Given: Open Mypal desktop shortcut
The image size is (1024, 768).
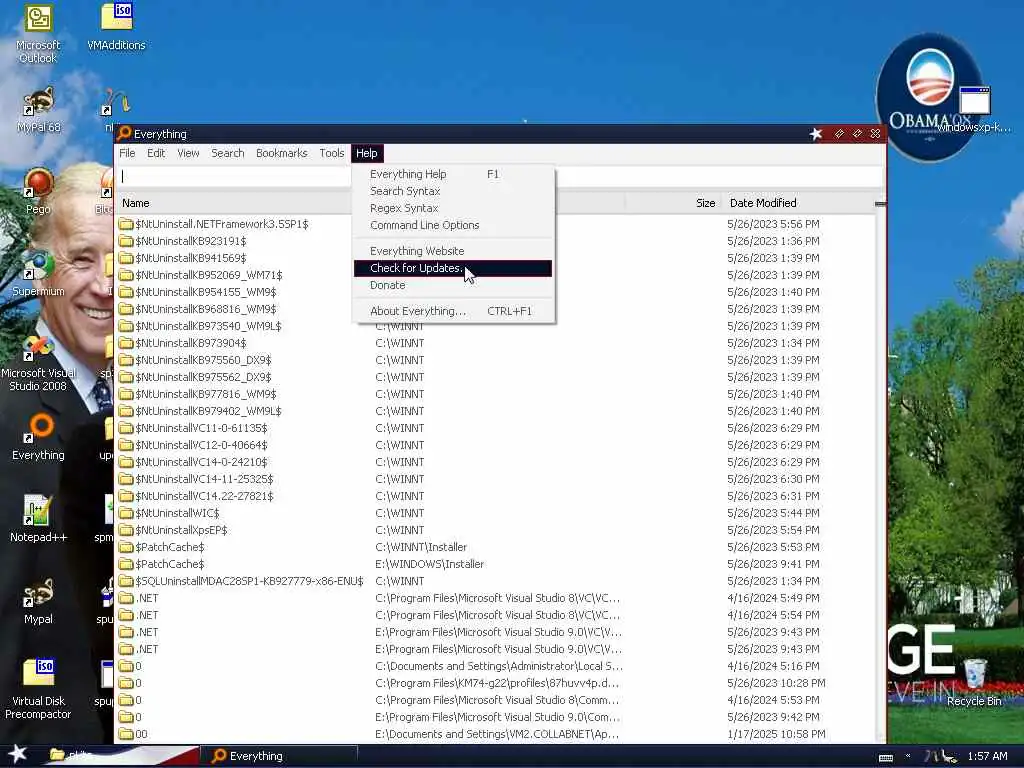Looking at the screenshot, I should pos(38,602).
